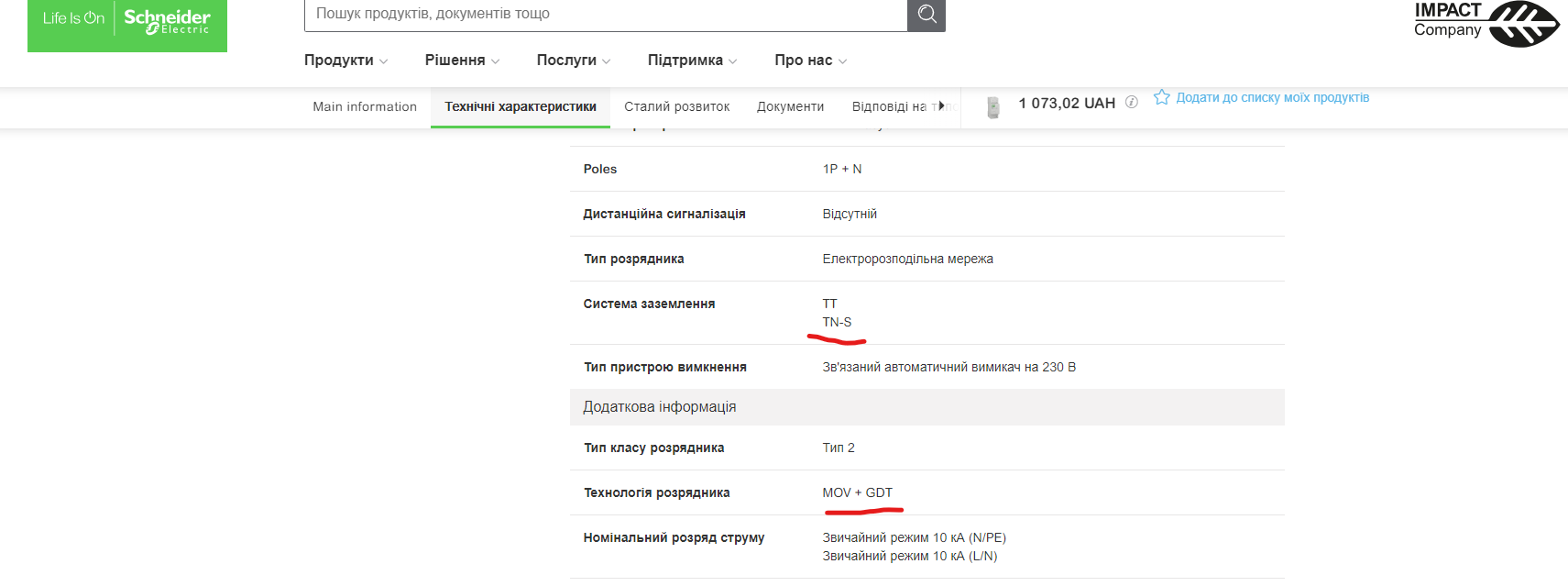Click the Тип пристрою вимкнення label
The width and height of the screenshot is (1568, 586).
[665, 367]
